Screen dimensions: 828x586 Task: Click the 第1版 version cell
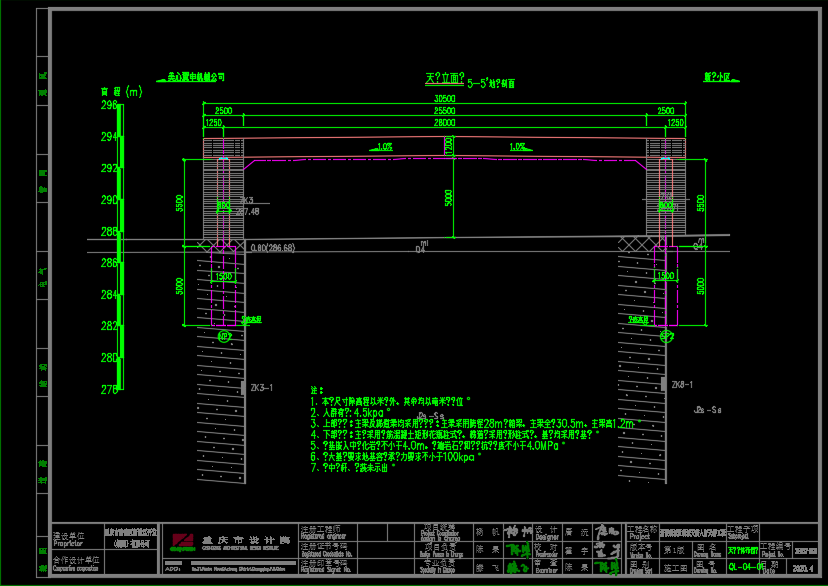click(x=674, y=550)
